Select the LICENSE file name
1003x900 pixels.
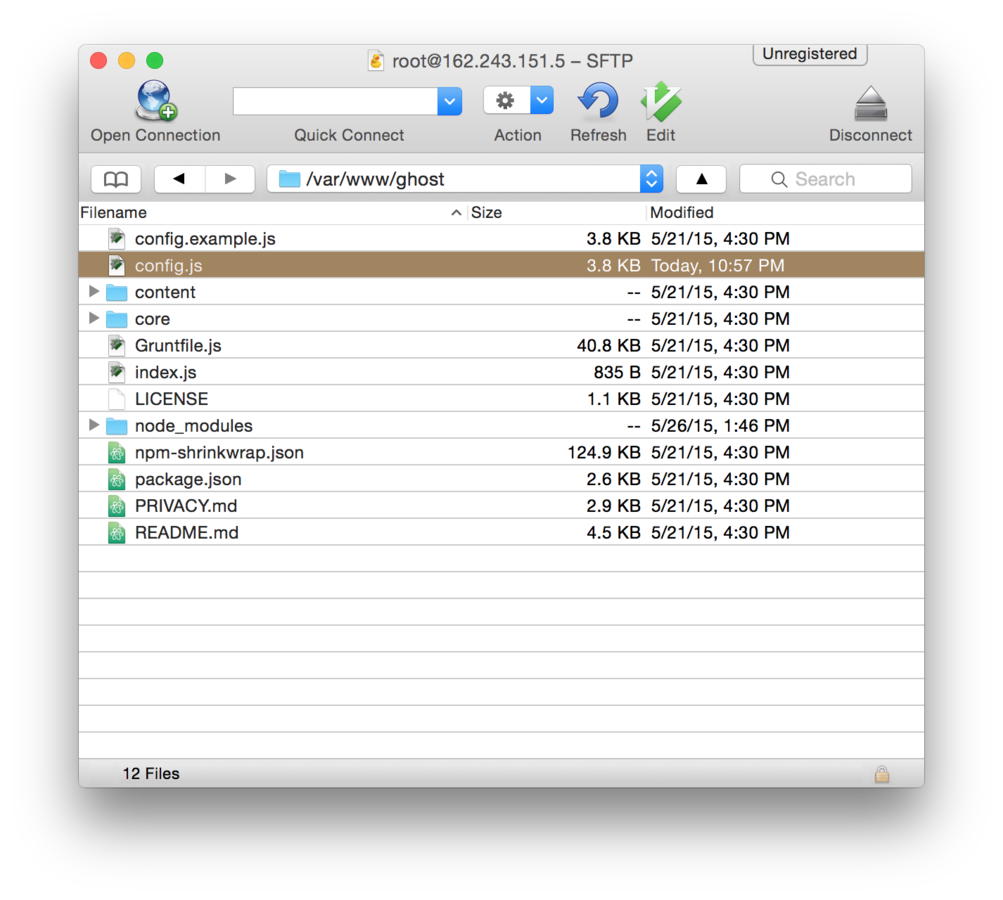[171, 399]
